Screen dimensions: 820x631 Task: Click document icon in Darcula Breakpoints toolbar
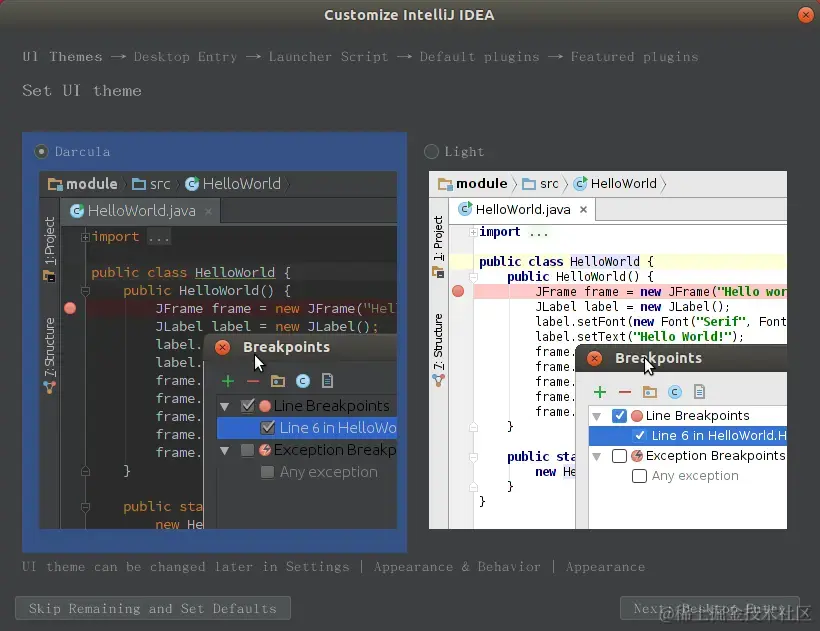[327, 381]
